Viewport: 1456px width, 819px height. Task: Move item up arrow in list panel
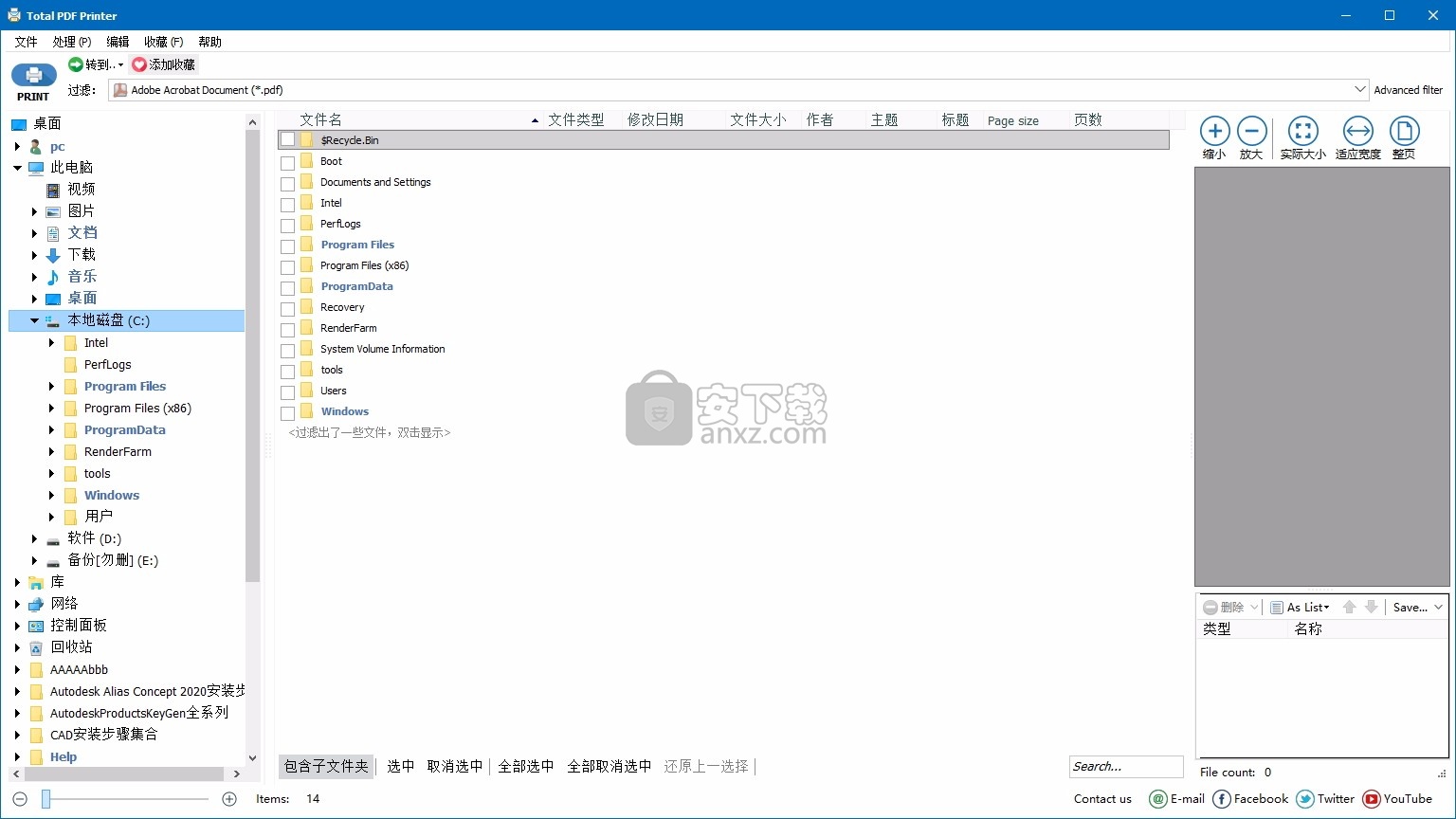point(1350,607)
